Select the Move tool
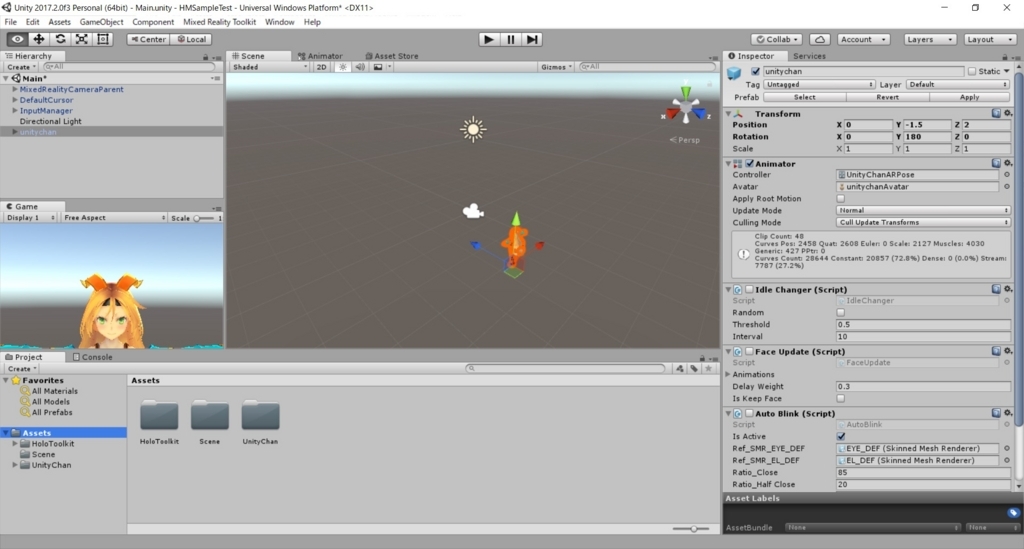1024x549 pixels. tap(39, 39)
